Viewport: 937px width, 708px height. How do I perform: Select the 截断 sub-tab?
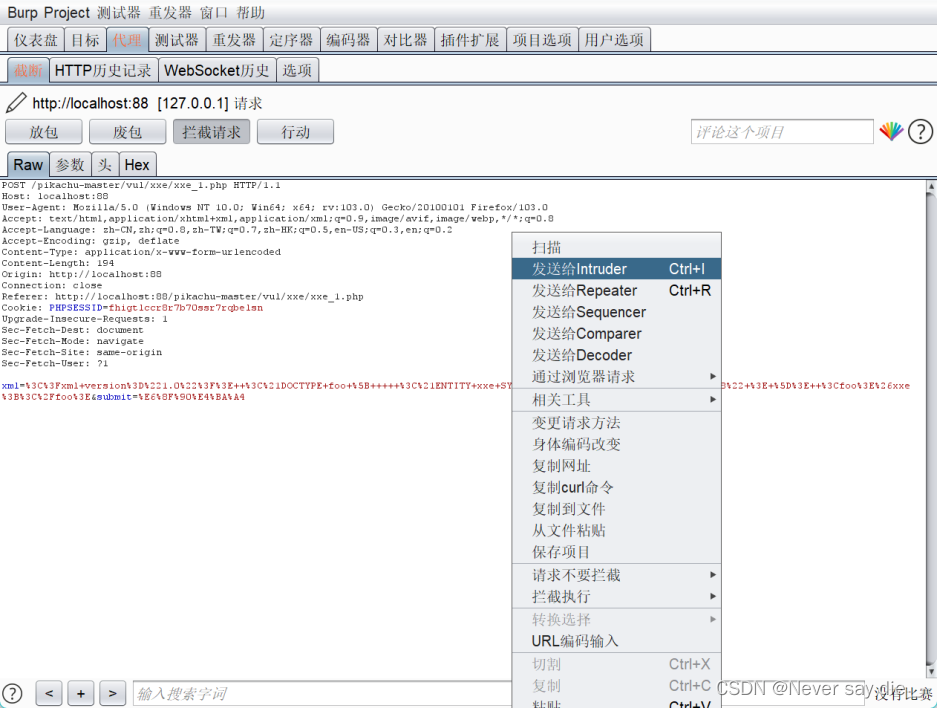tap(28, 71)
